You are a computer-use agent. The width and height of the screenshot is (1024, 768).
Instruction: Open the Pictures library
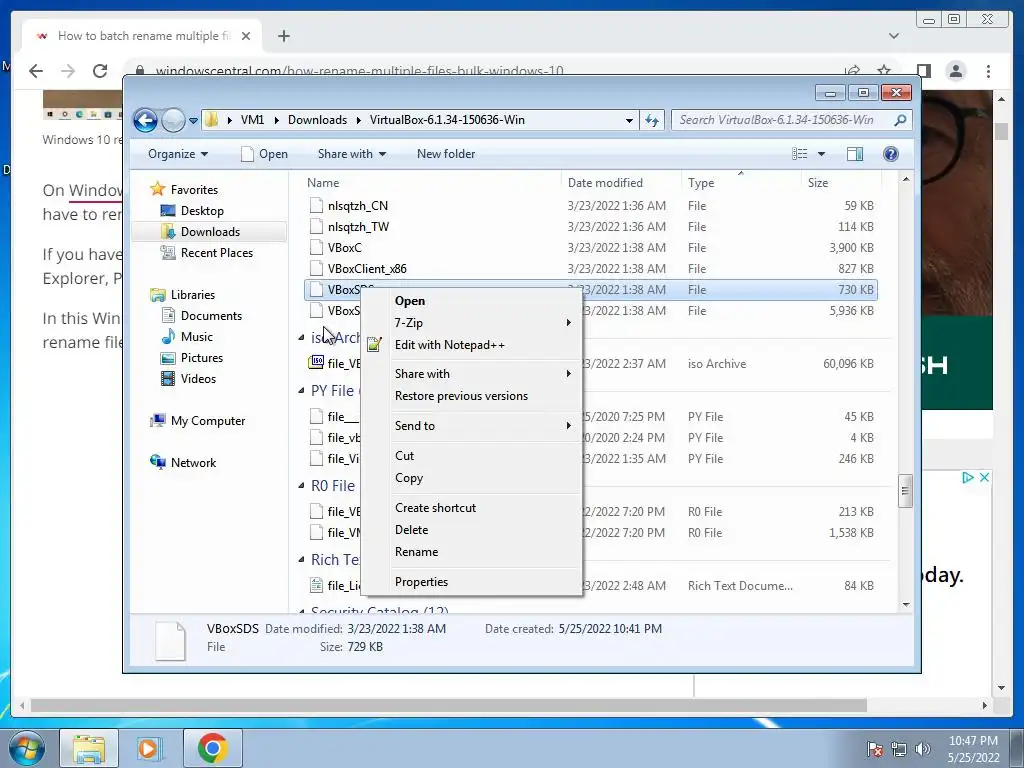[202, 358]
